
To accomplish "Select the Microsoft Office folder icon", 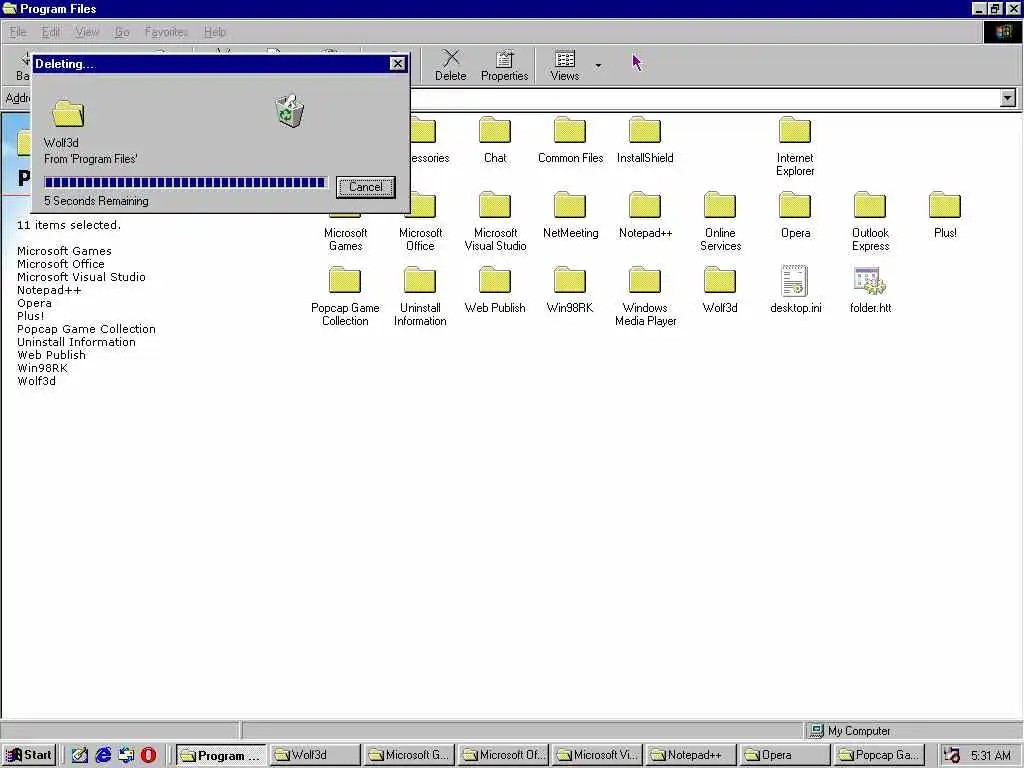I will [420, 206].
